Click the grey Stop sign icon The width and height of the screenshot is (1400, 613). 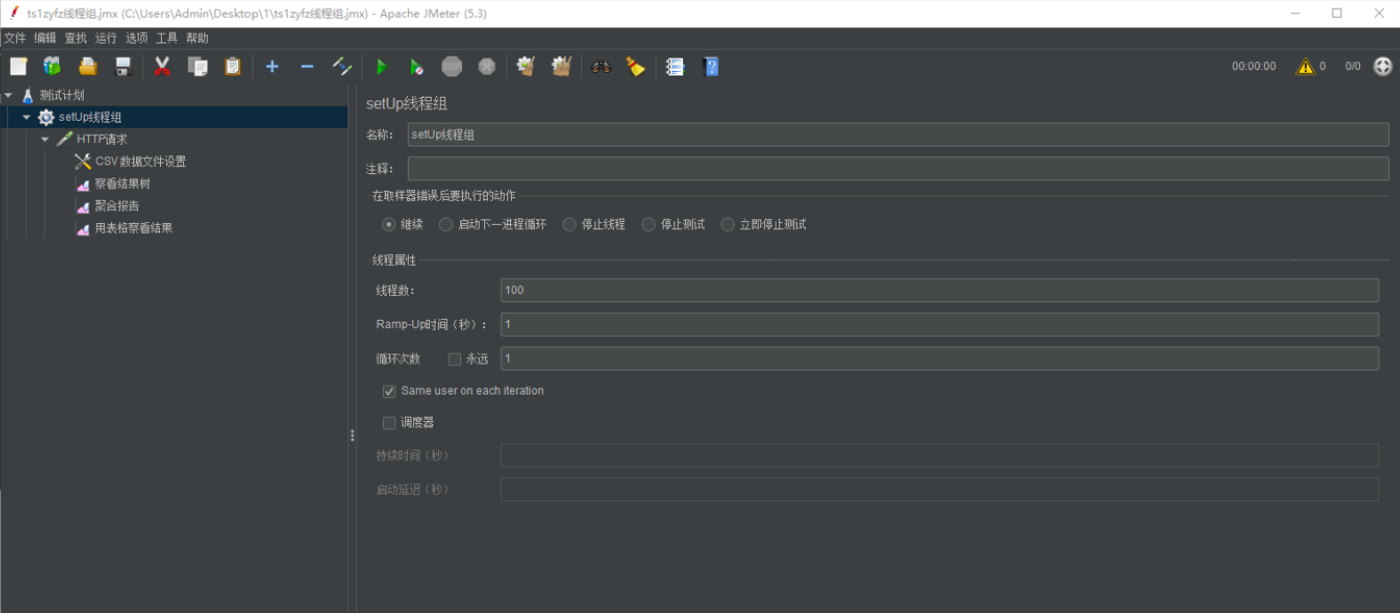(452, 67)
